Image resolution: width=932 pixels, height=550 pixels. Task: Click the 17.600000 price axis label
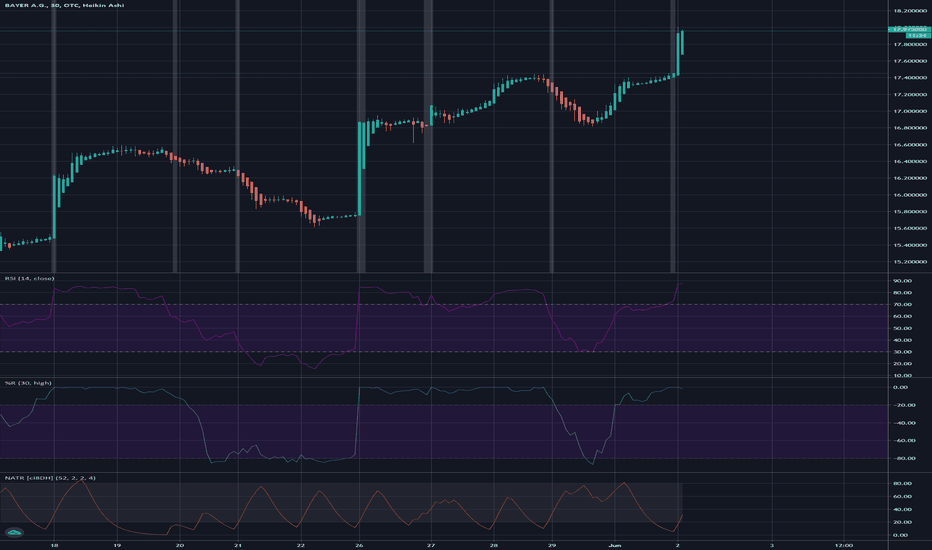[x=910, y=61]
